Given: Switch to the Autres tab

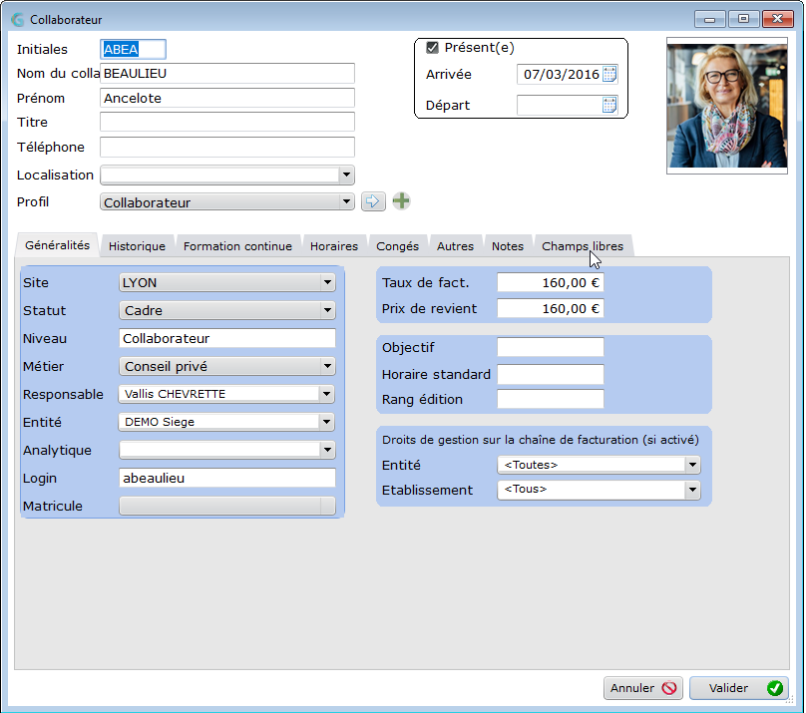Looking at the screenshot, I should pyautogui.click(x=455, y=246).
